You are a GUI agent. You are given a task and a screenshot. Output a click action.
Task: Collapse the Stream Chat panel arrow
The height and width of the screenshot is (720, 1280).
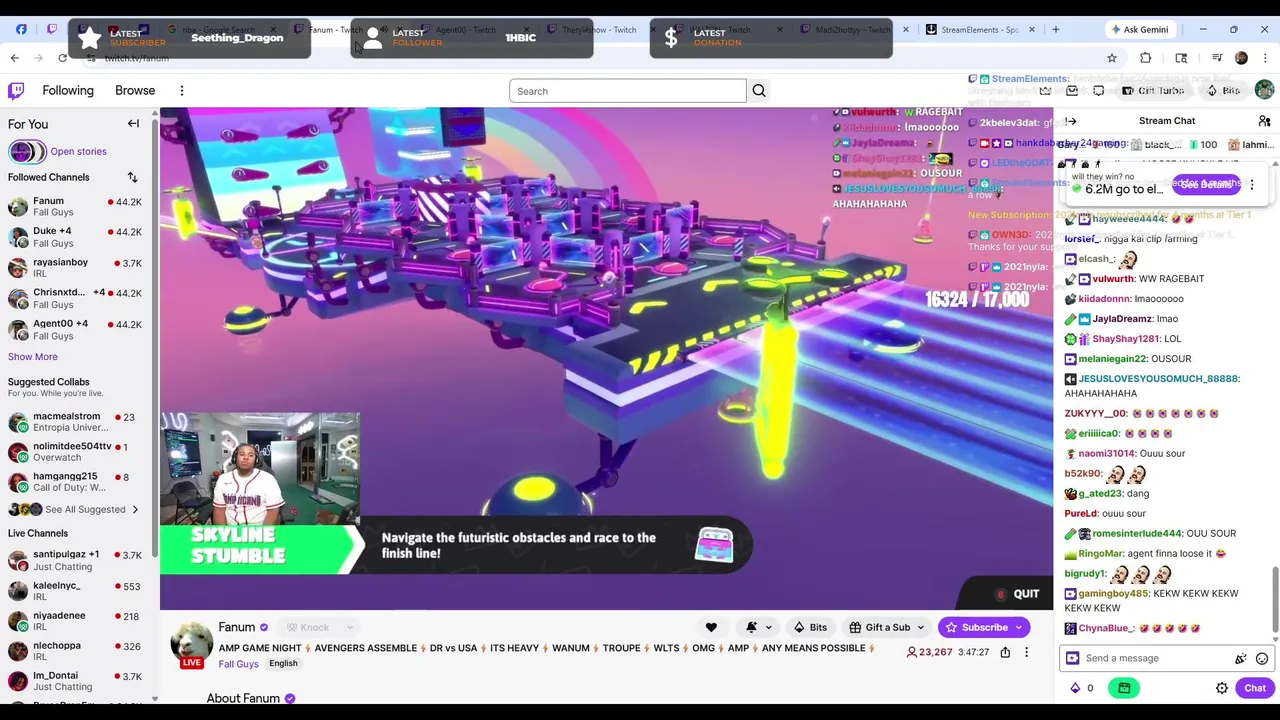click(1071, 121)
